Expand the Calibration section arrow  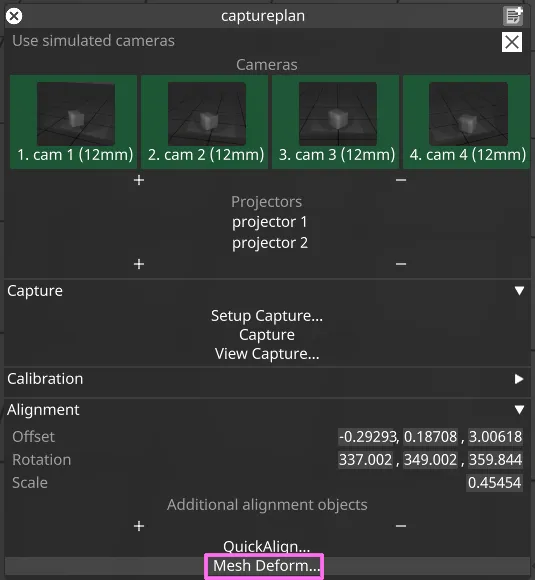519,379
